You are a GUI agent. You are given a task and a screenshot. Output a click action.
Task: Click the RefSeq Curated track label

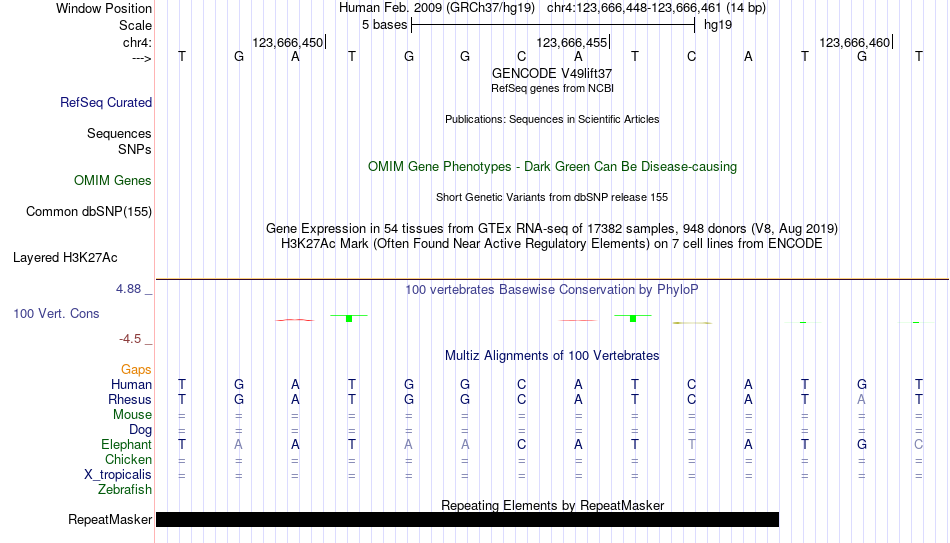pos(106,102)
